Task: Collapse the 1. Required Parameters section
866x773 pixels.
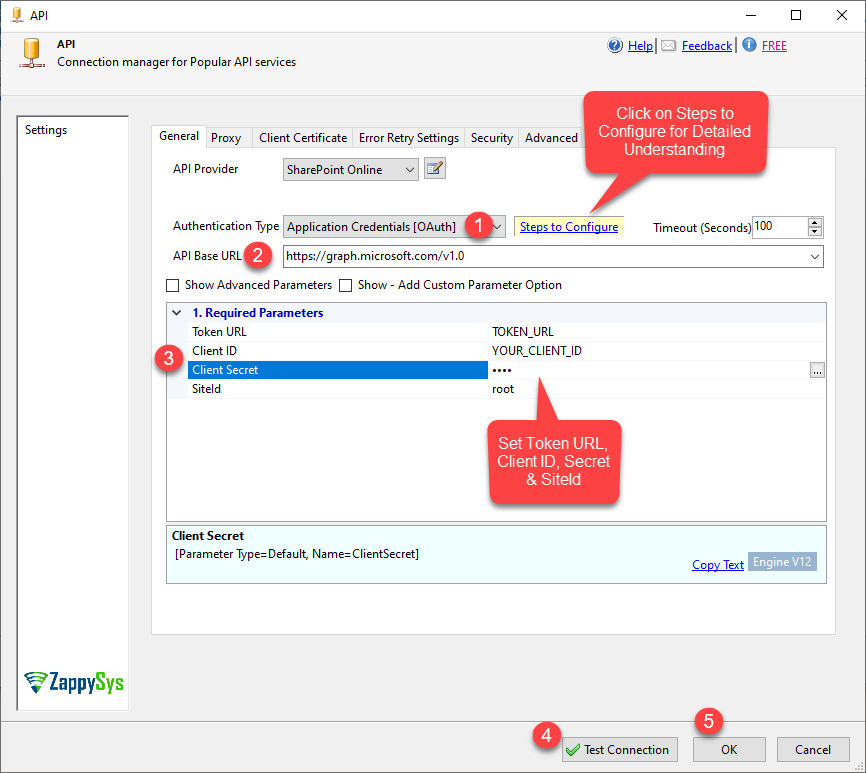Action: pos(177,313)
